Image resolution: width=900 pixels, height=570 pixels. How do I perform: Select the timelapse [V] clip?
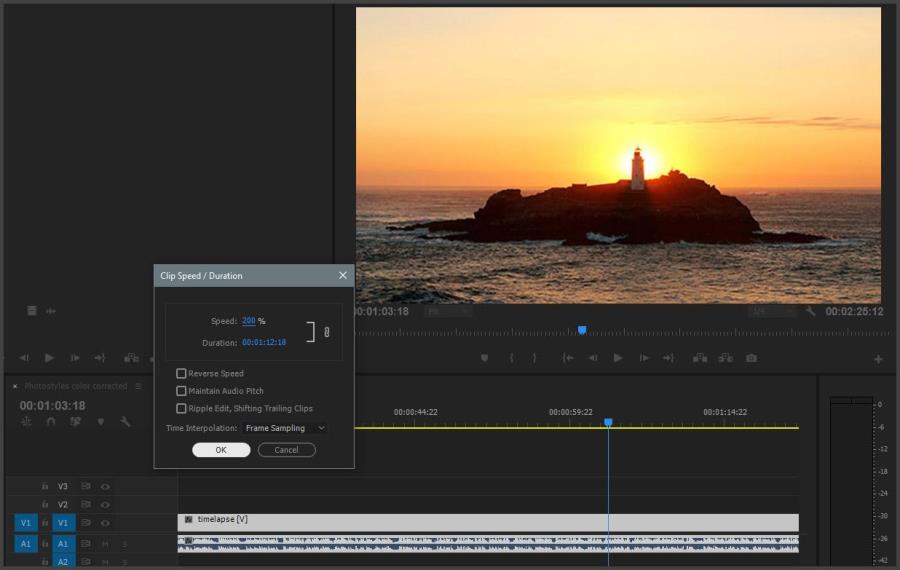488,523
